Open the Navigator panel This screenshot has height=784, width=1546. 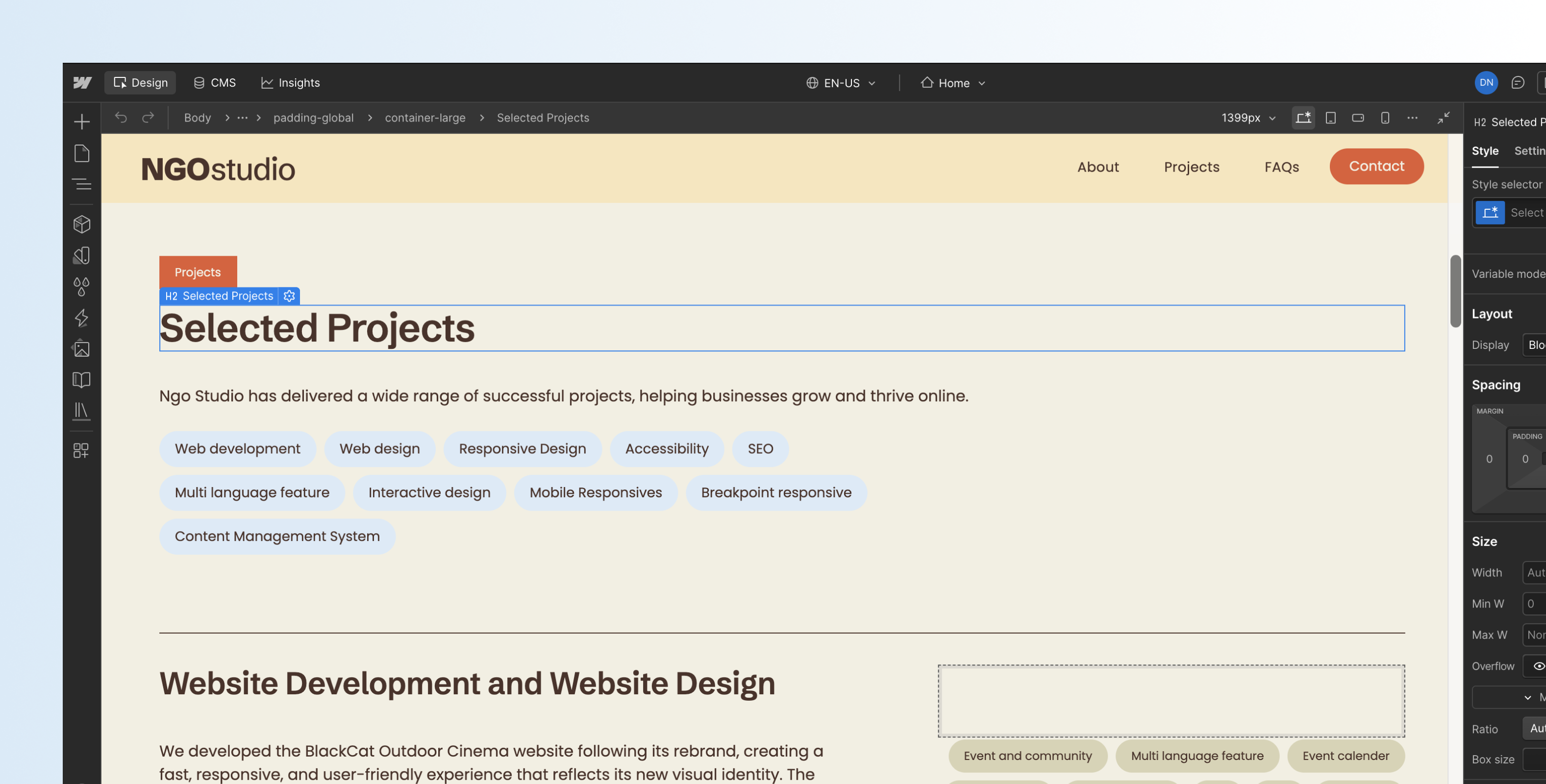pyautogui.click(x=82, y=184)
